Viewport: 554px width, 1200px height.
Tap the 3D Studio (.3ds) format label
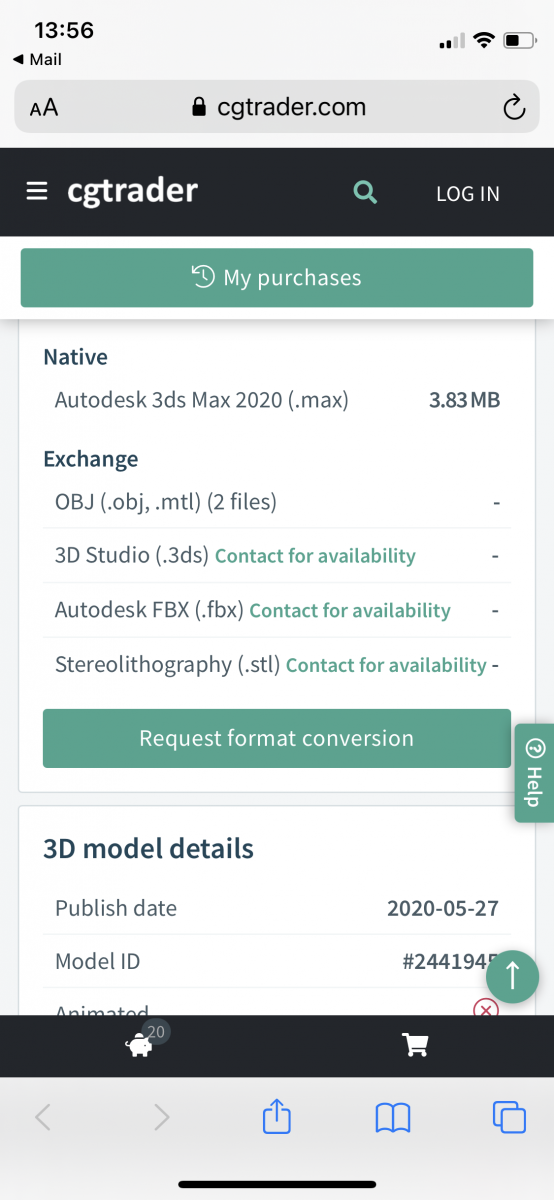132,556
